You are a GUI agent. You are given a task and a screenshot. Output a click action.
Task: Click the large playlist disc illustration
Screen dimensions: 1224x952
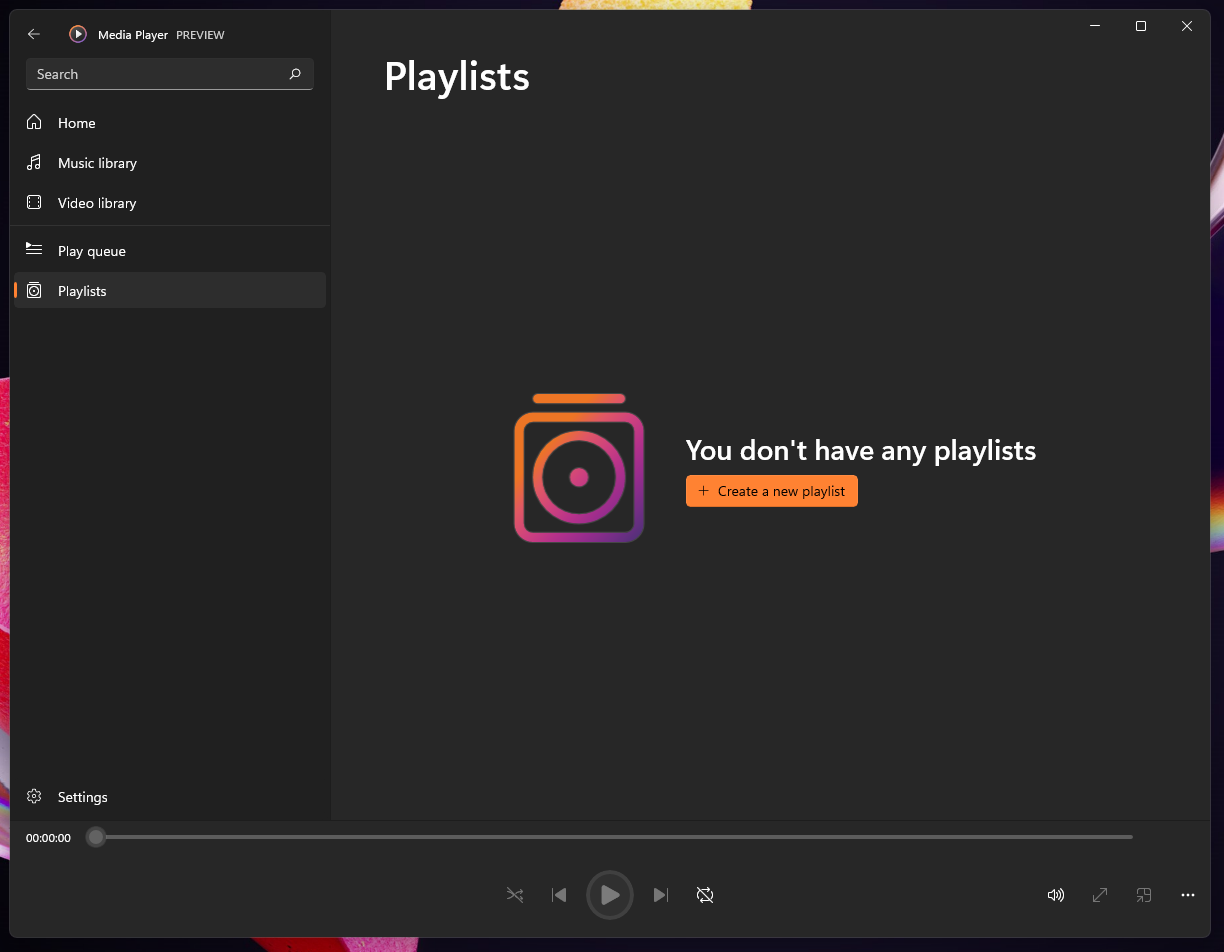579,468
